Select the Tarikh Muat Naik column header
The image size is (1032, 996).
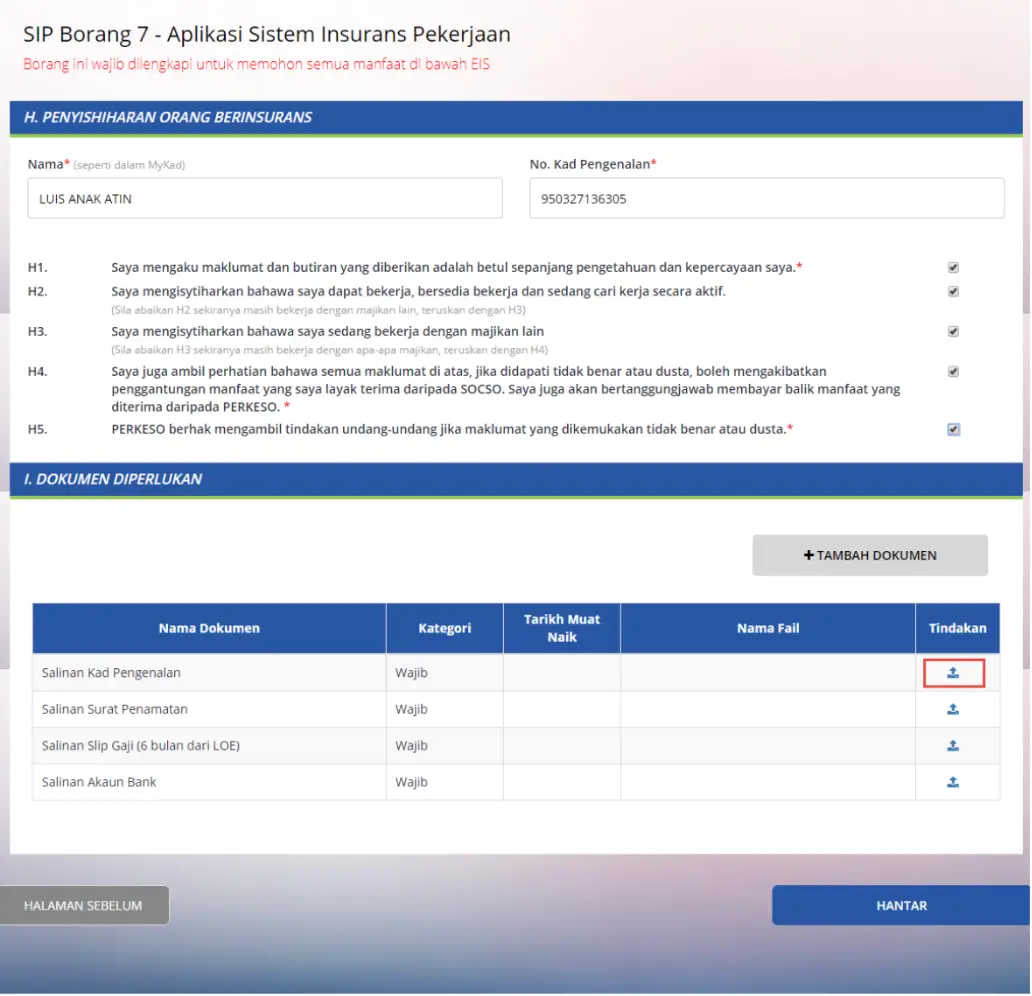(562, 628)
